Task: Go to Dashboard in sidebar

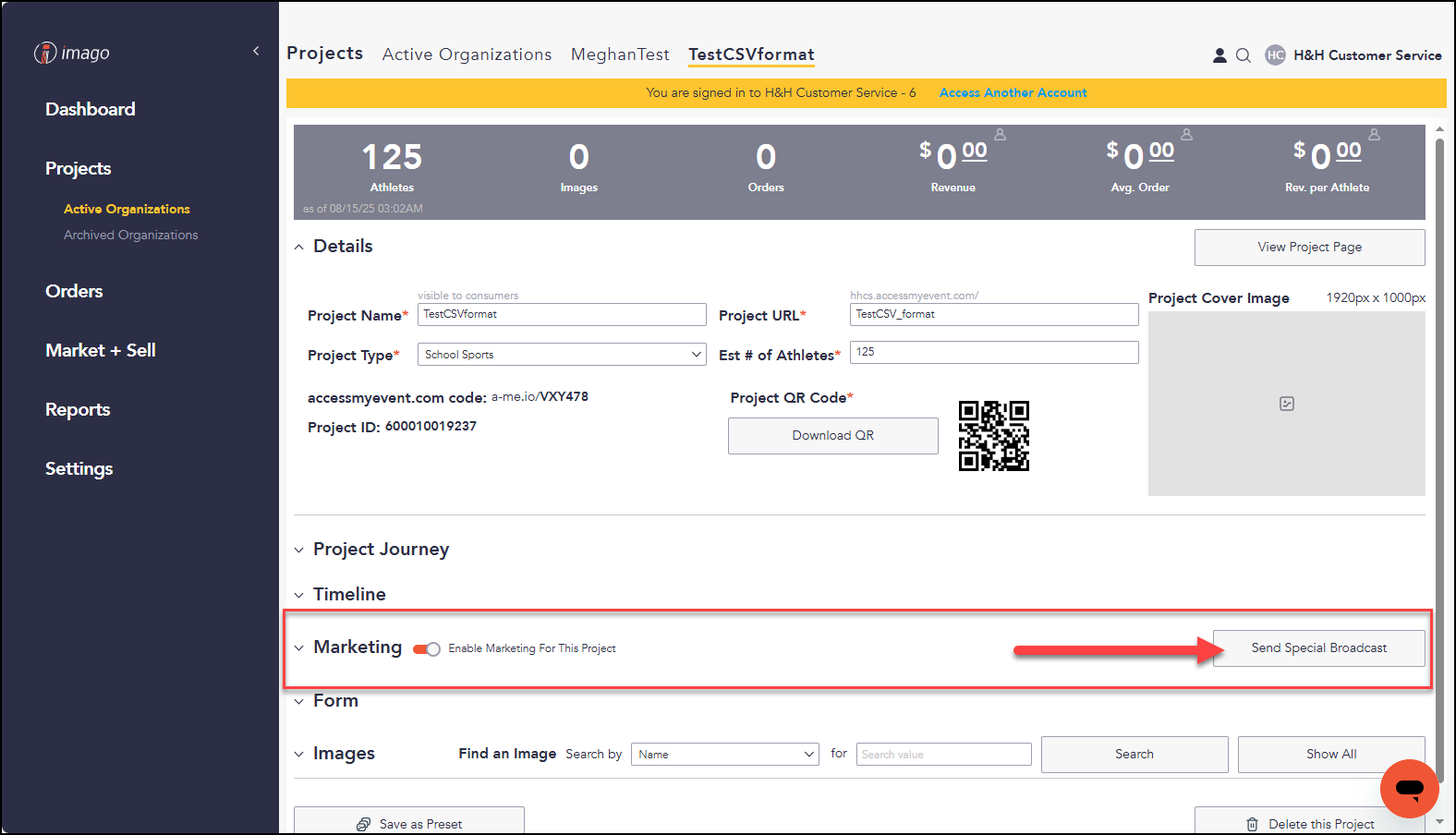Action: pos(91,109)
